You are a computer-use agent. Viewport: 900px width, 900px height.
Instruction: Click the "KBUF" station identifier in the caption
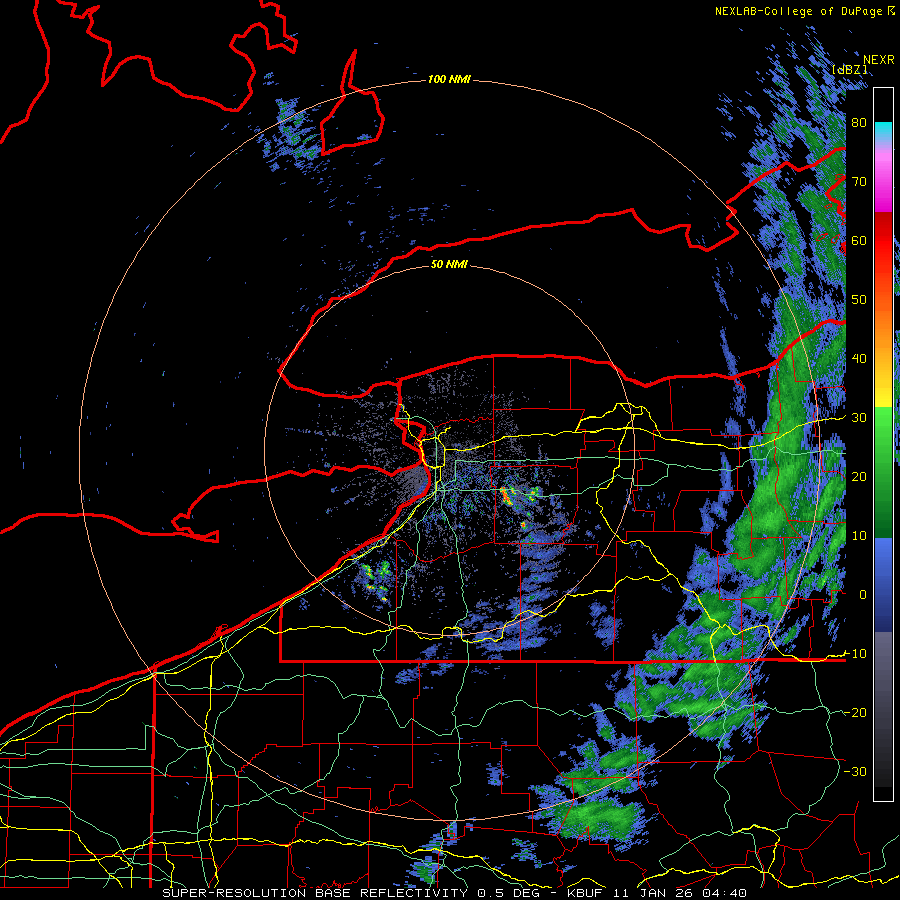coord(587,893)
